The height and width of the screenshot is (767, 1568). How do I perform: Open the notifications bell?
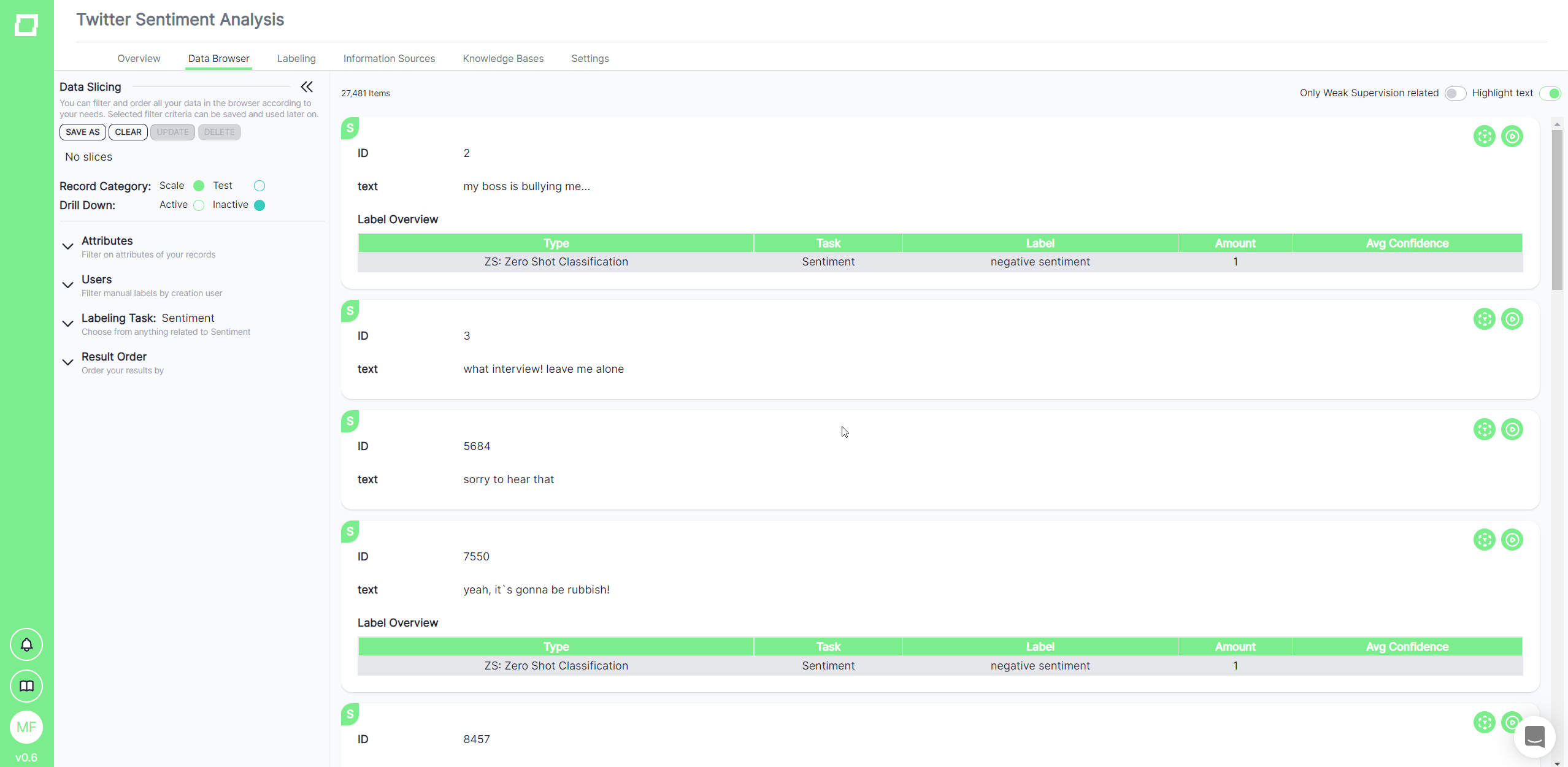click(26, 644)
